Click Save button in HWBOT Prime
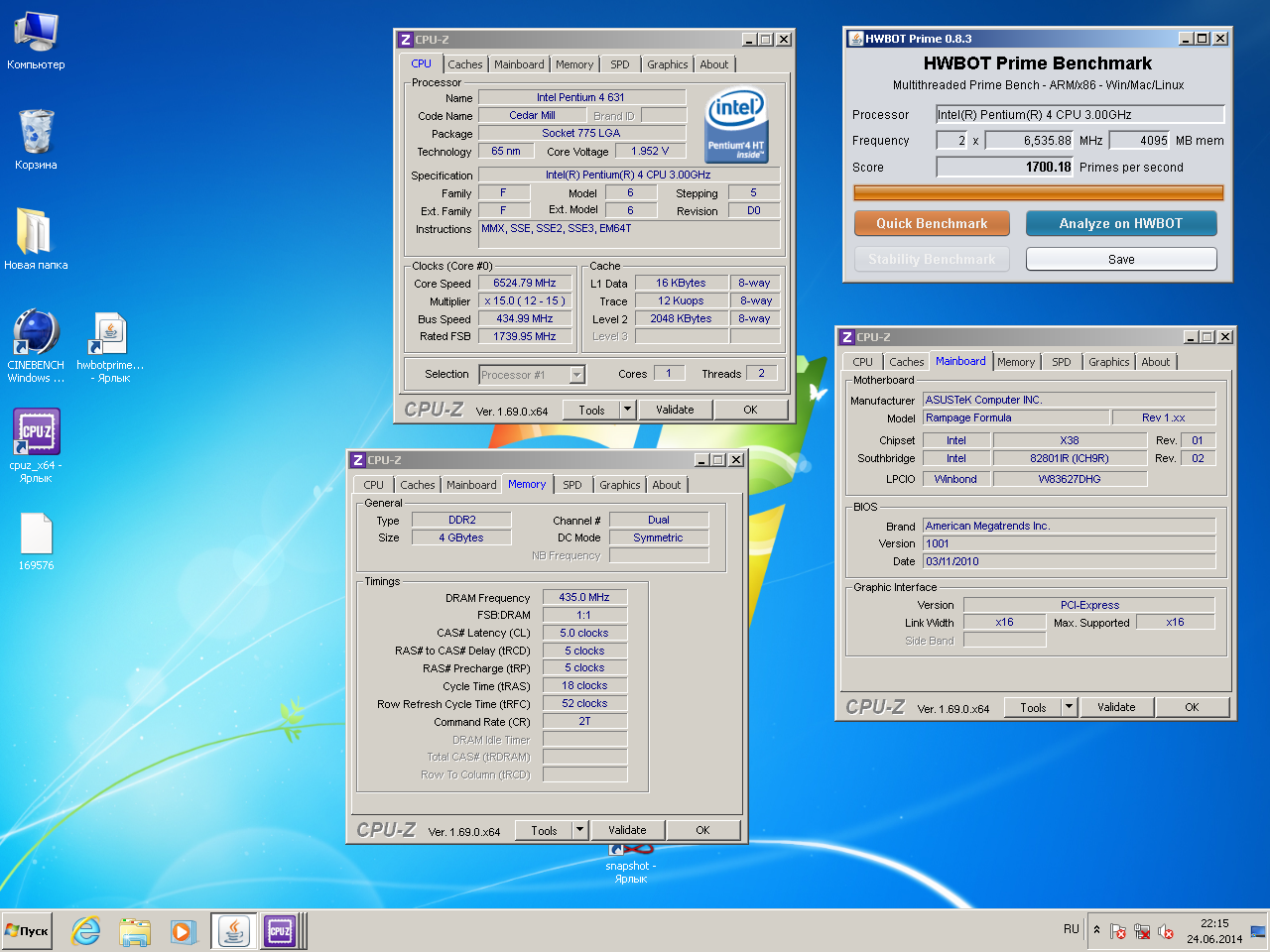 click(x=1121, y=259)
